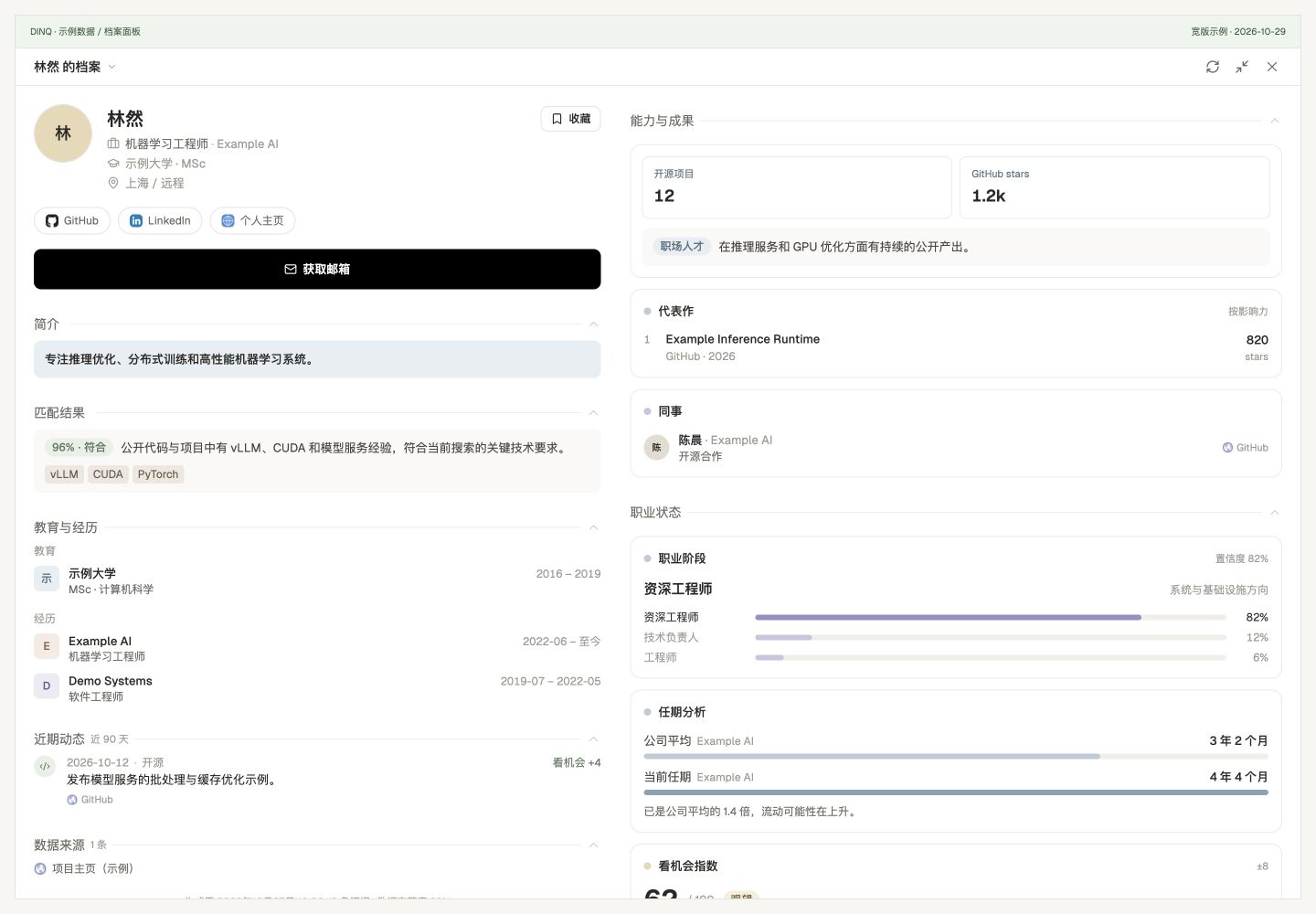Open the 项目主页（示例） data source link
Screen dimensions: 1316x914
(x=84, y=869)
